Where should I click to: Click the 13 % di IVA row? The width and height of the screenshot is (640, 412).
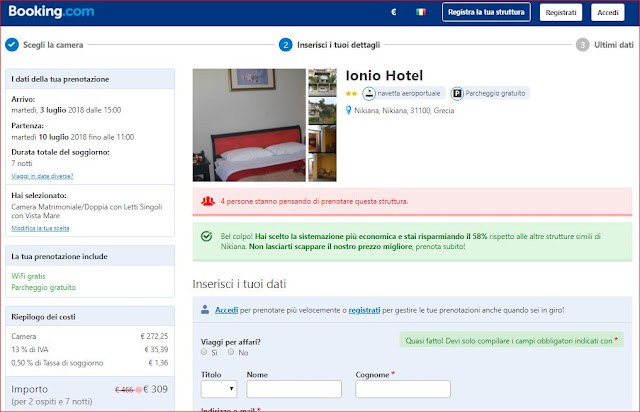coord(89,350)
